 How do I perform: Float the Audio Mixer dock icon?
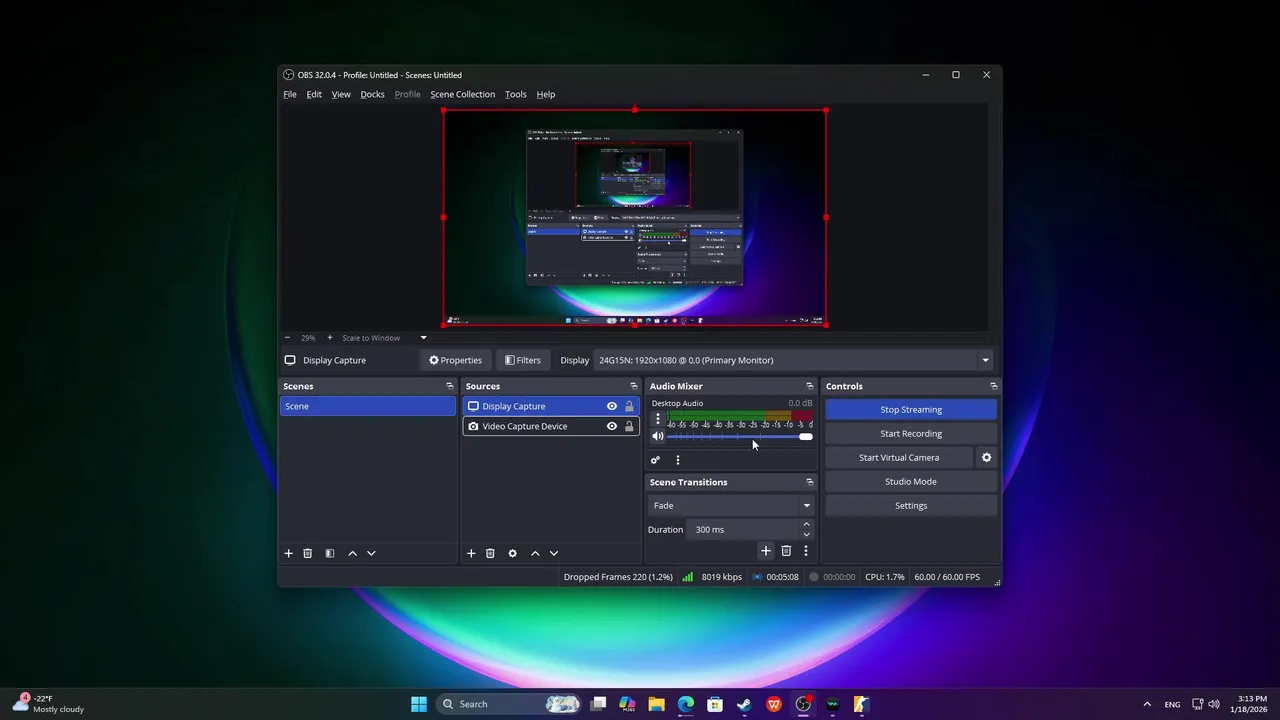point(810,386)
